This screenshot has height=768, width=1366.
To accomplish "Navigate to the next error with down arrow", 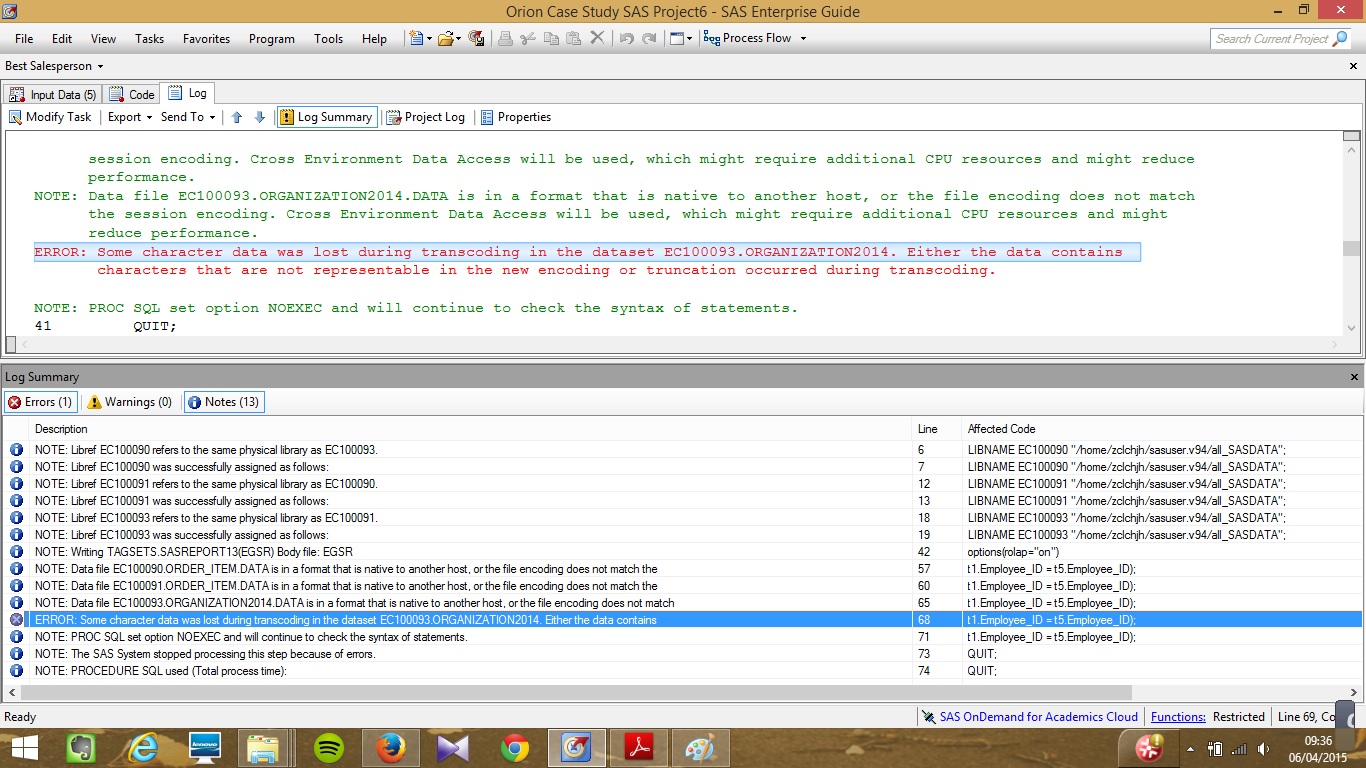I will pos(259,117).
